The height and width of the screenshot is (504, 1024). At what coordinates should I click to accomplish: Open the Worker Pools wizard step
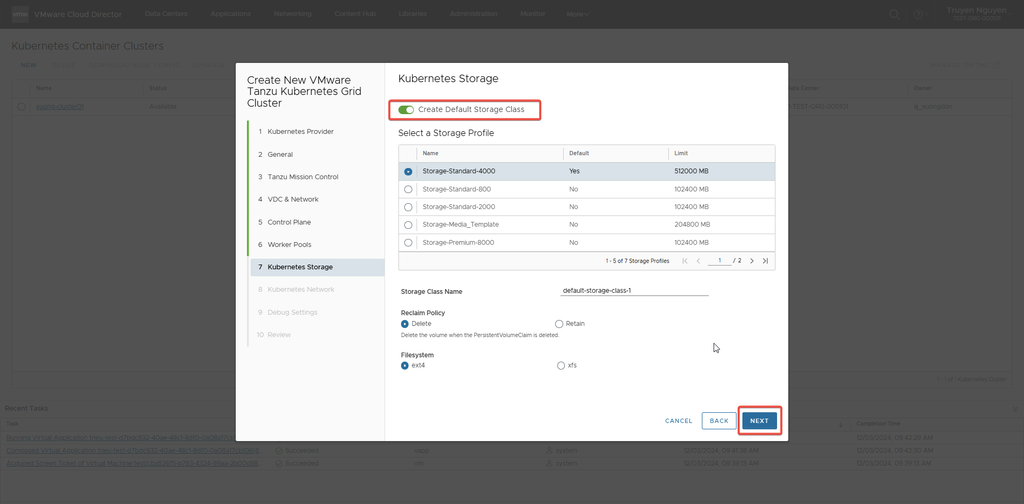tap(289, 244)
